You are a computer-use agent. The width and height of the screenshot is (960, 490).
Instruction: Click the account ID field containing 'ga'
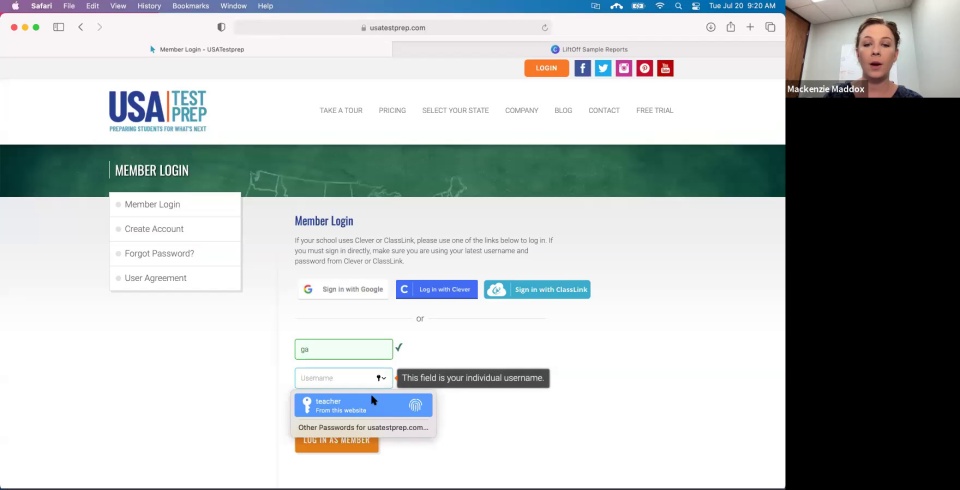tap(343, 349)
